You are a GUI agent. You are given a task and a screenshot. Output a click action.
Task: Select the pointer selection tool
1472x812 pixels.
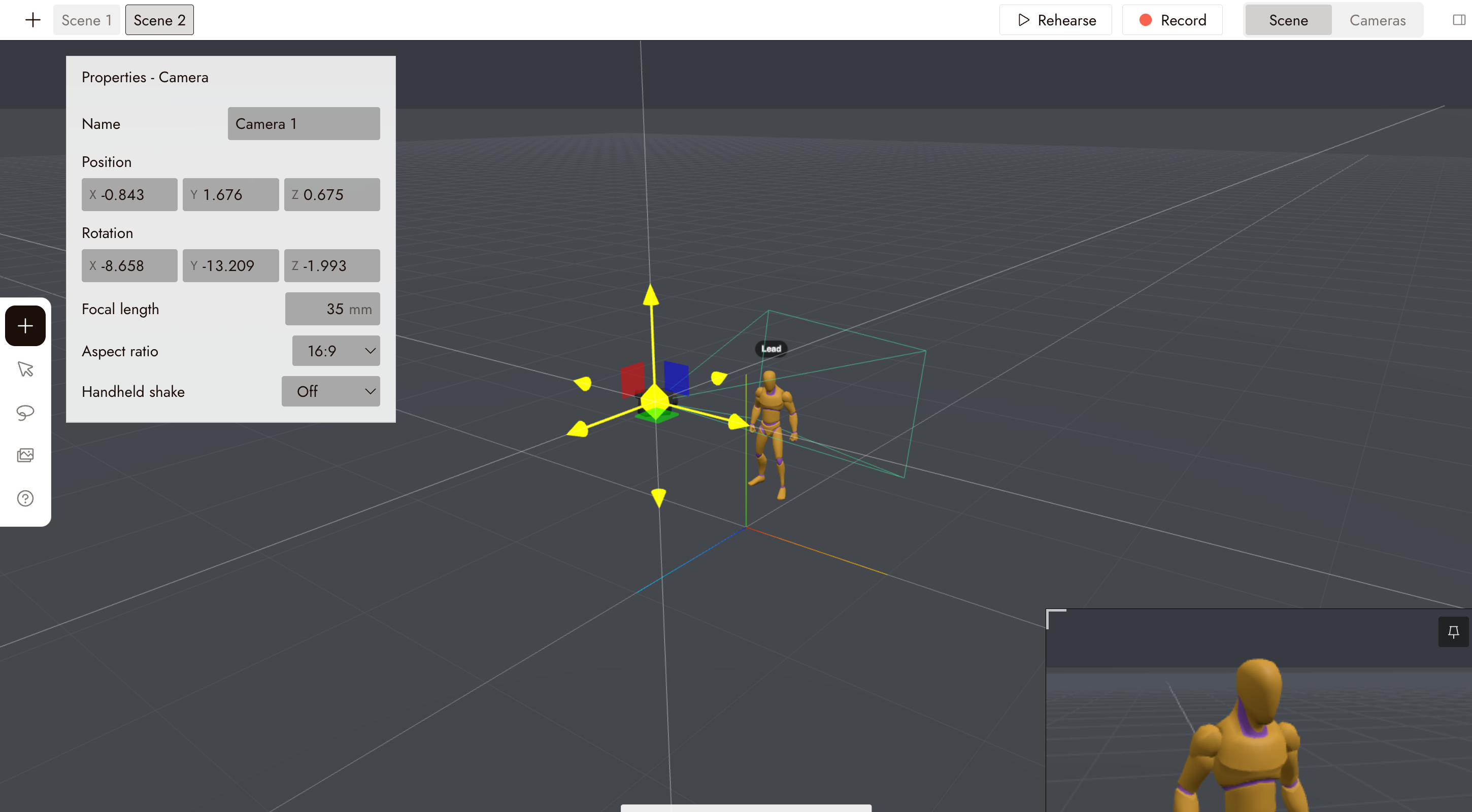point(25,369)
